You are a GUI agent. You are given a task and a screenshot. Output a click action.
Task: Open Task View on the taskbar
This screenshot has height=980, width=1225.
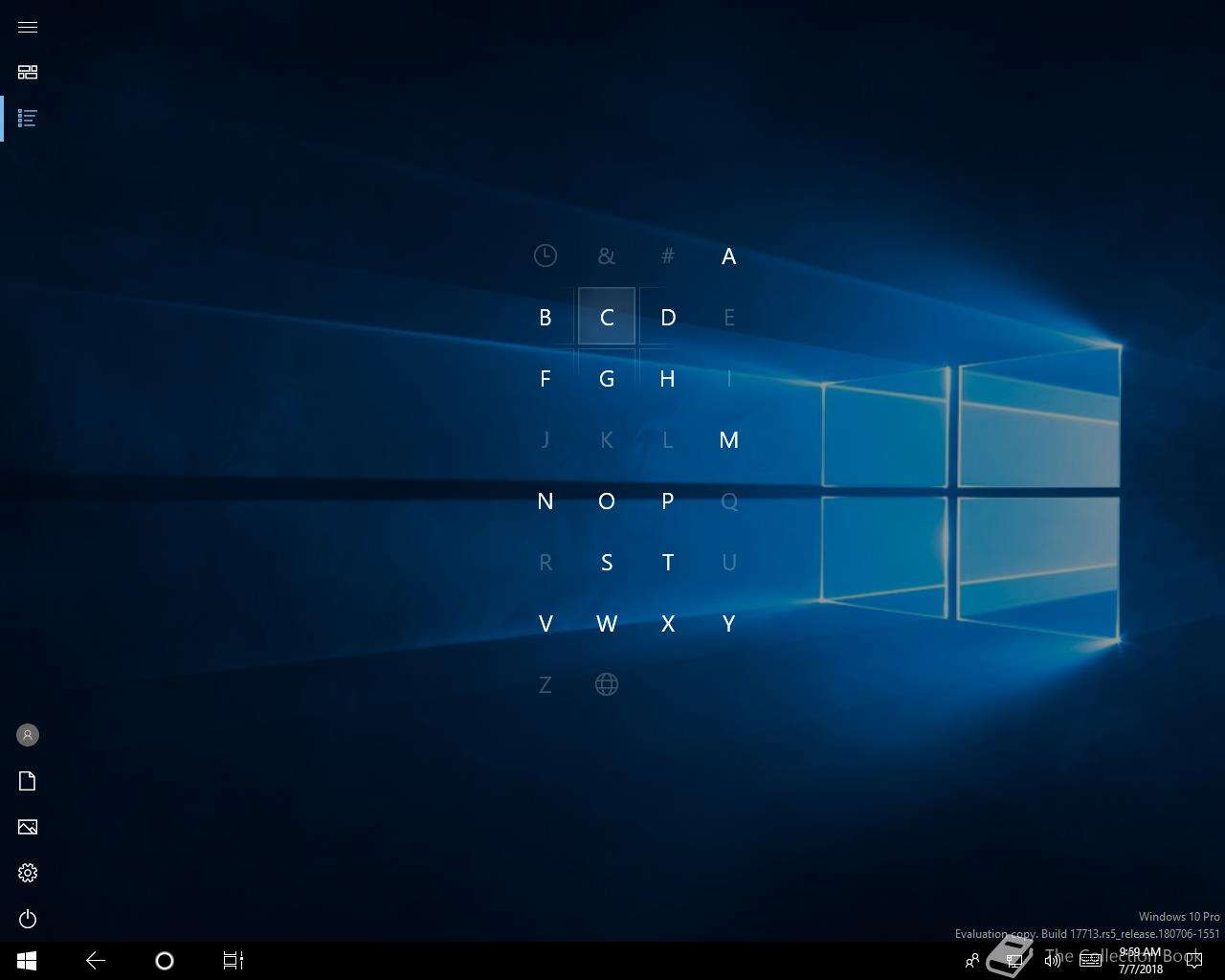pyautogui.click(x=234, y=961)
